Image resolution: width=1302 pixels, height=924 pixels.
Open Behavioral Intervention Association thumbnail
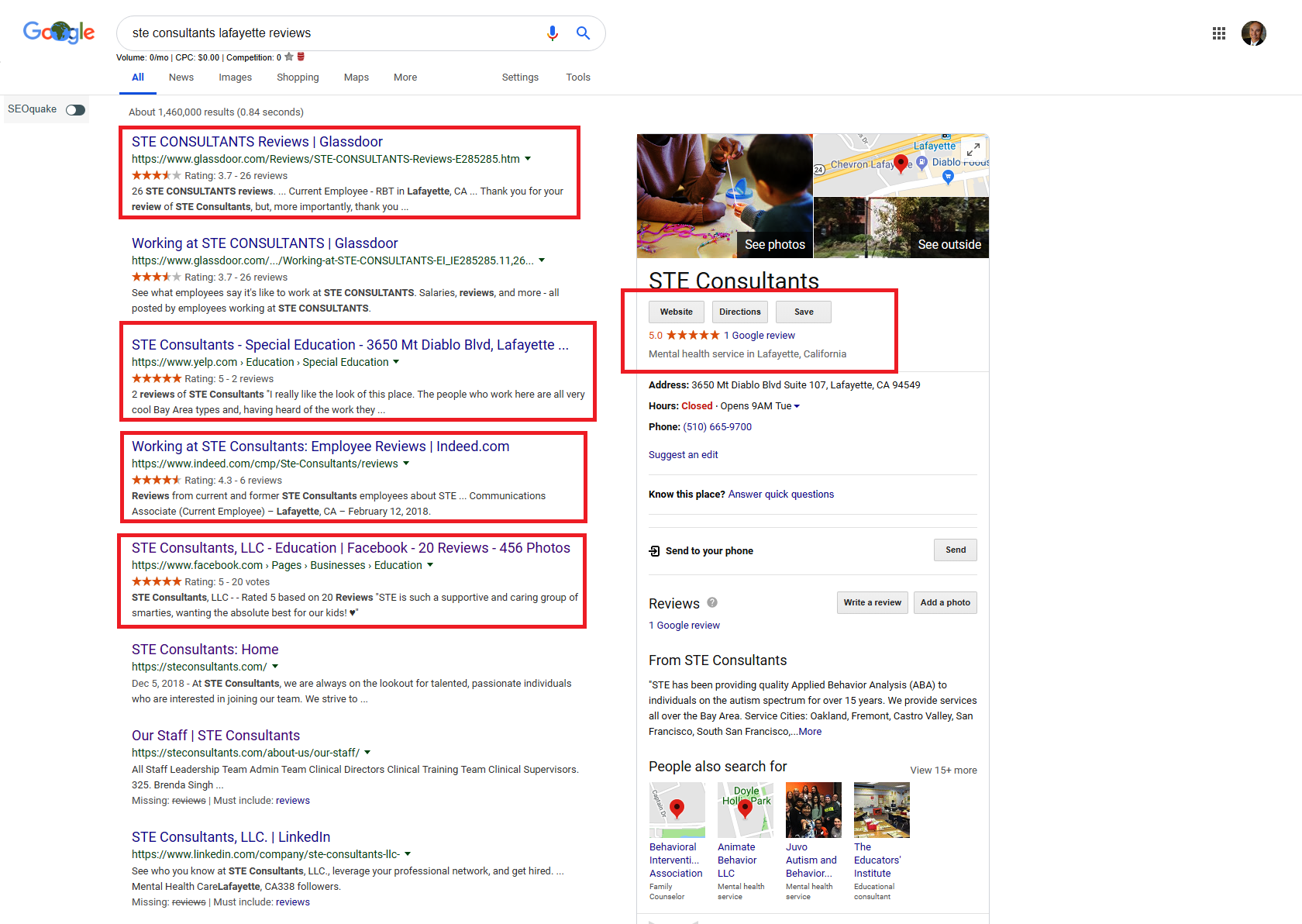pos(677,810)
